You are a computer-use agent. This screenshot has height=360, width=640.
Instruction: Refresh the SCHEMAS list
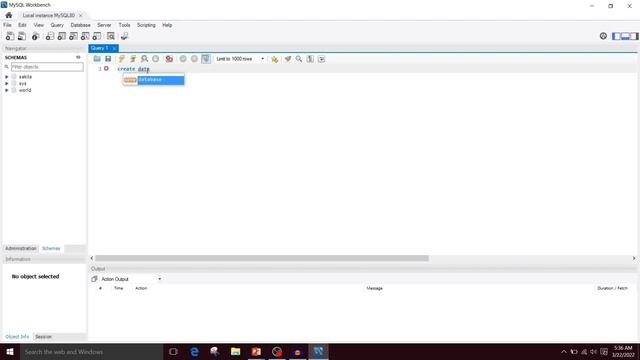point(78,58)
